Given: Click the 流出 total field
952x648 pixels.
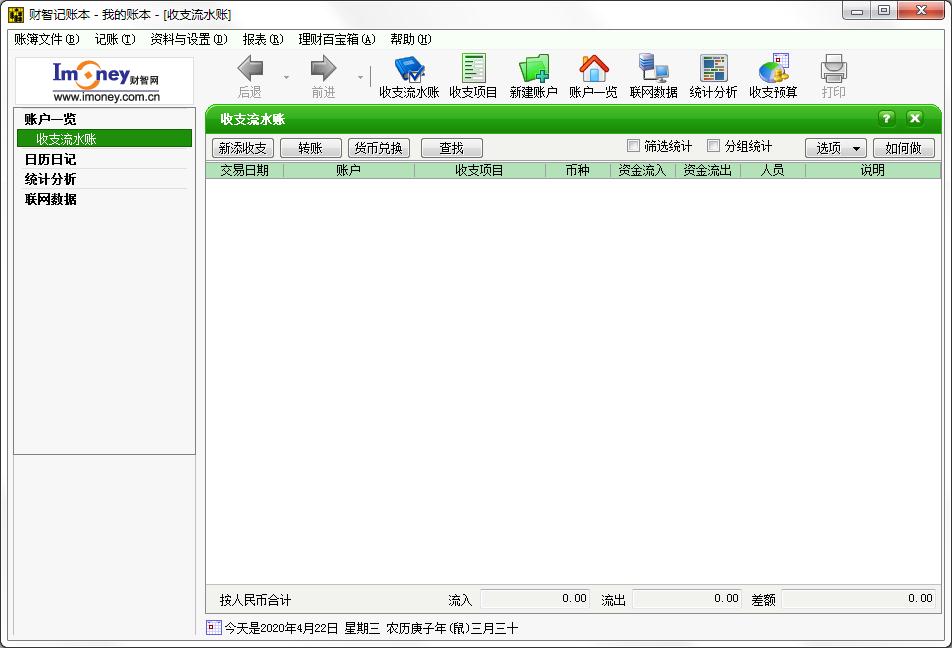Looking at the screenshot, I should click(687, 599).
